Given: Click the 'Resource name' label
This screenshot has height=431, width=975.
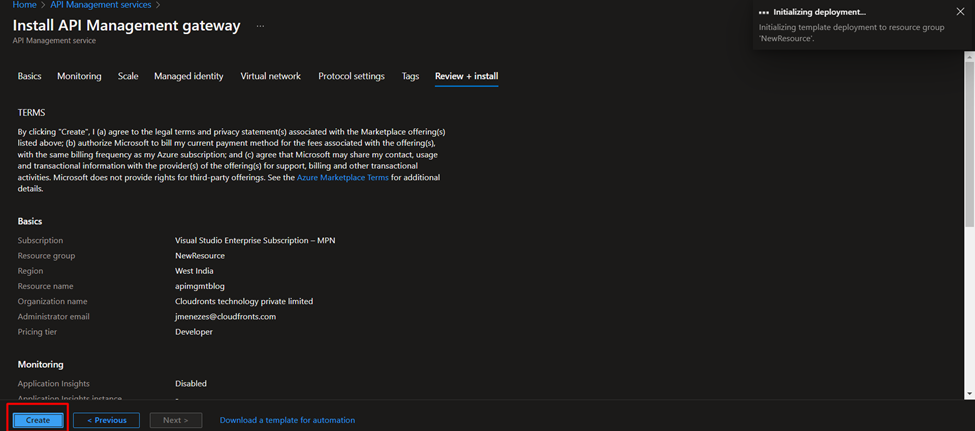Looking at the screenshot, I should point(45,286).
